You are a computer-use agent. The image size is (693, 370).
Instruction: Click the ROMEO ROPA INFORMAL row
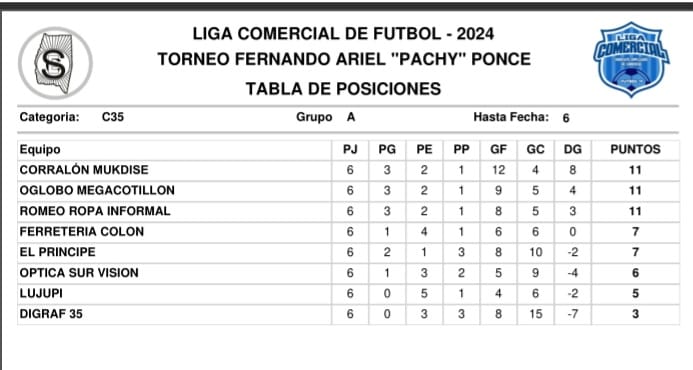click(x=348, y=211)
